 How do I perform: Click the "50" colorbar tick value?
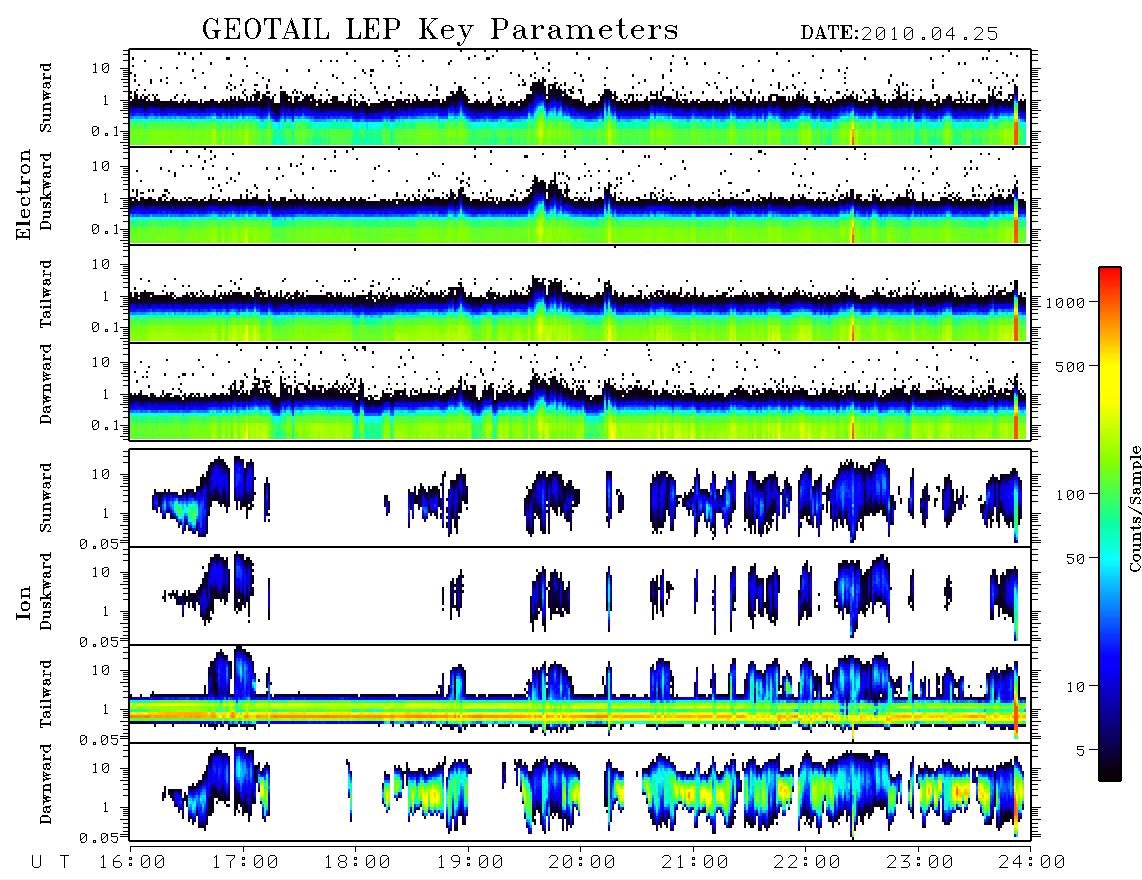(1076, 559)
